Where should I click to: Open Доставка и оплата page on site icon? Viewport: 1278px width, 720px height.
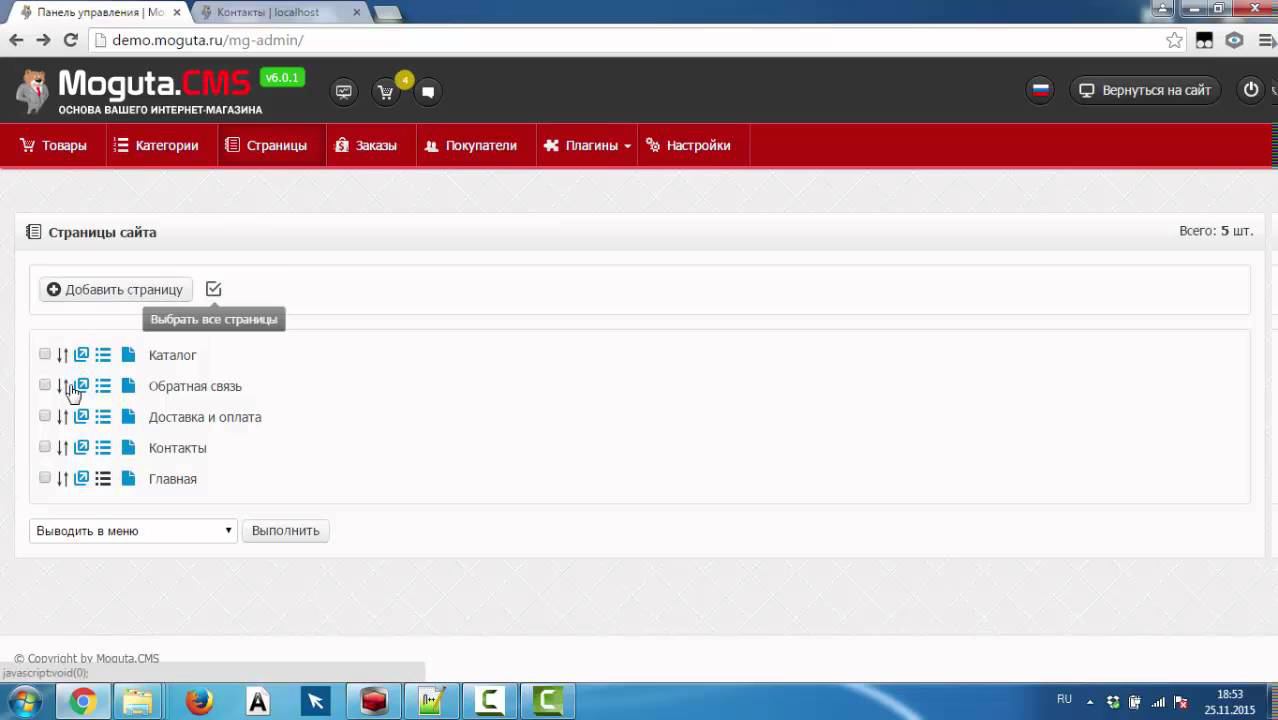pos(82,417)
